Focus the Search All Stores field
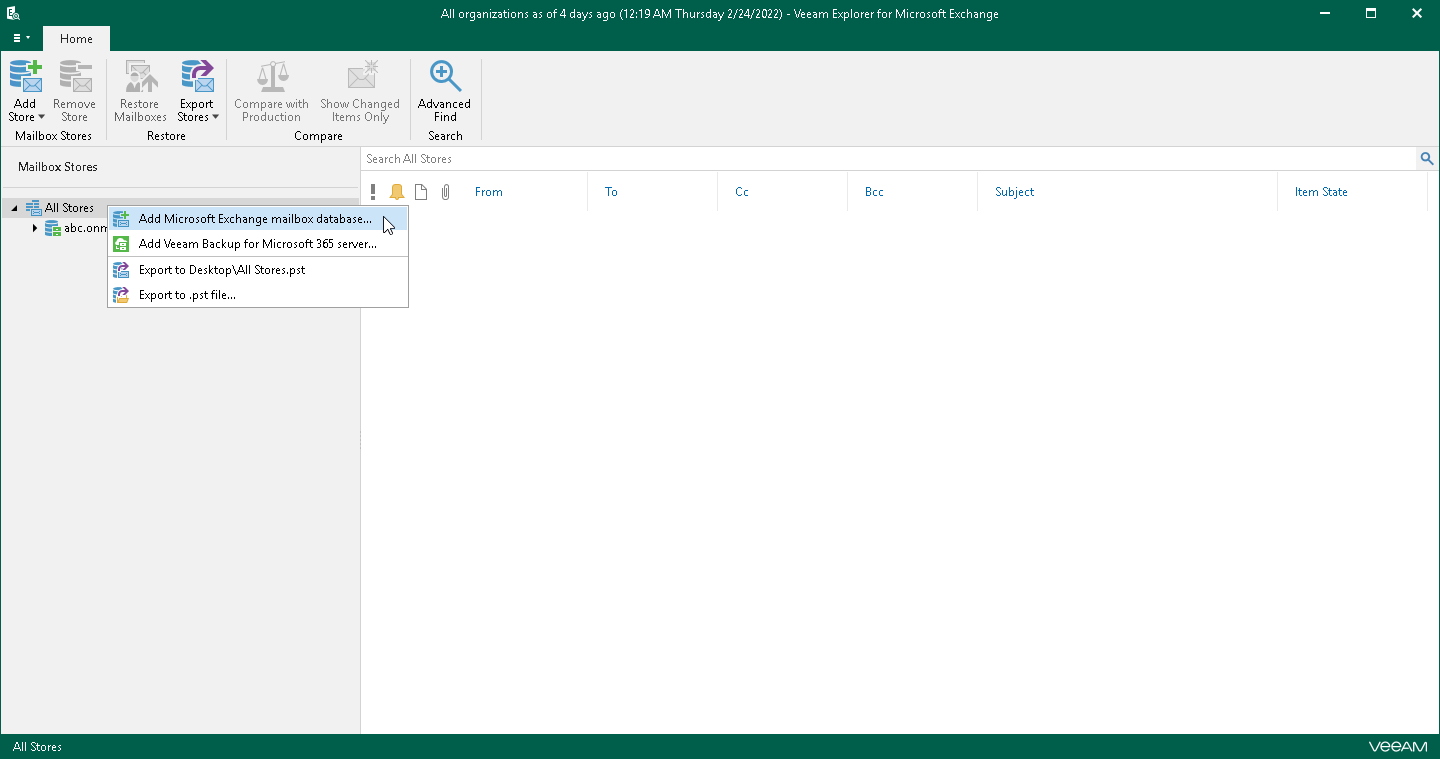This screenshot has height=759, width=1440. click(889, 159)
